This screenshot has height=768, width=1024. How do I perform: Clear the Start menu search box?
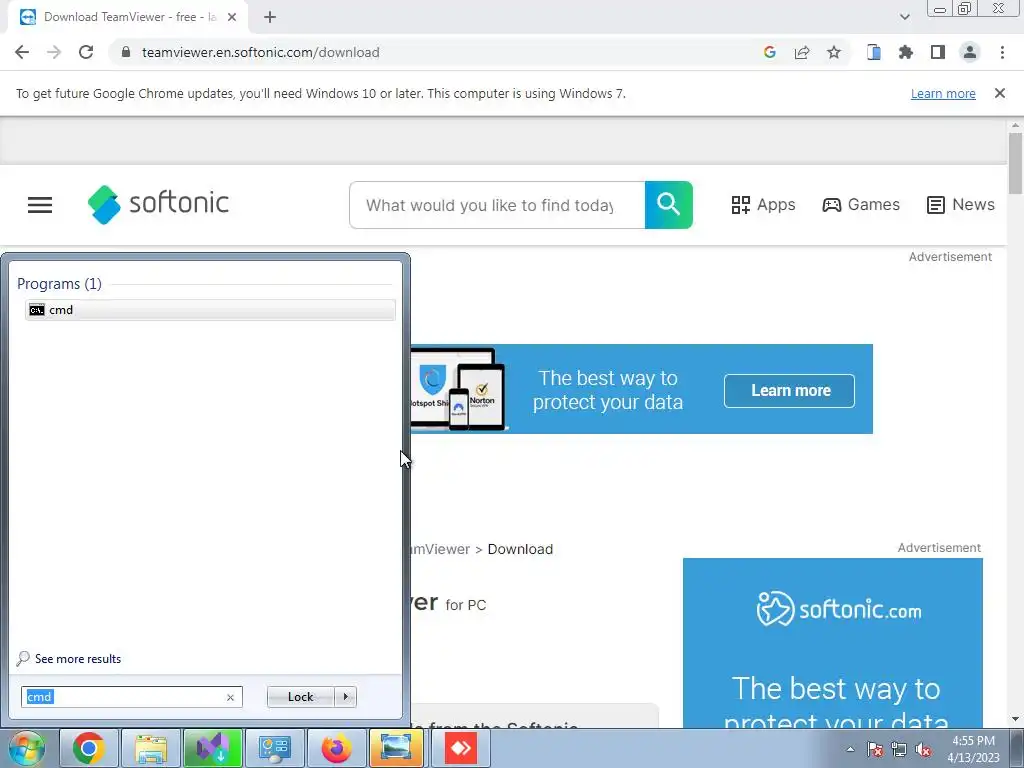(x=230, y=697)
